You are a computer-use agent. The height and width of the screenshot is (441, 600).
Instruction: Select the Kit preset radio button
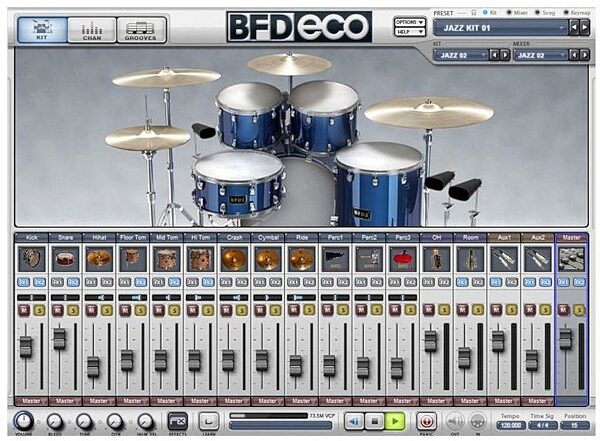point(485,13)
